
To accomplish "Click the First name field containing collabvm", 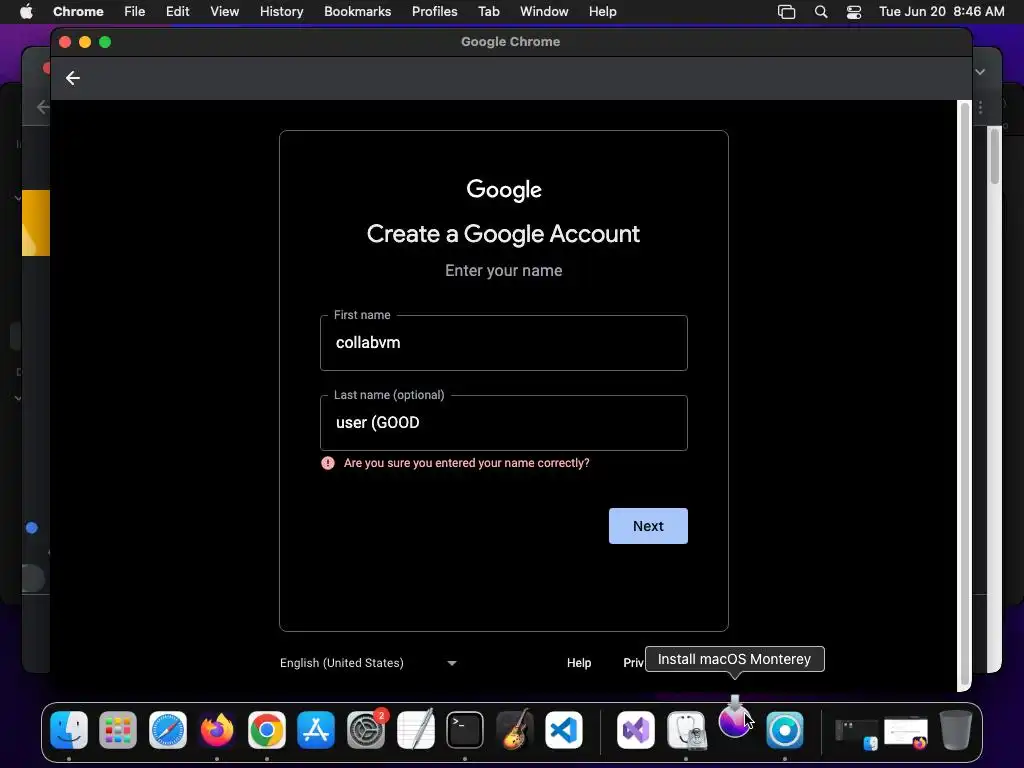I will pos(504,343).
